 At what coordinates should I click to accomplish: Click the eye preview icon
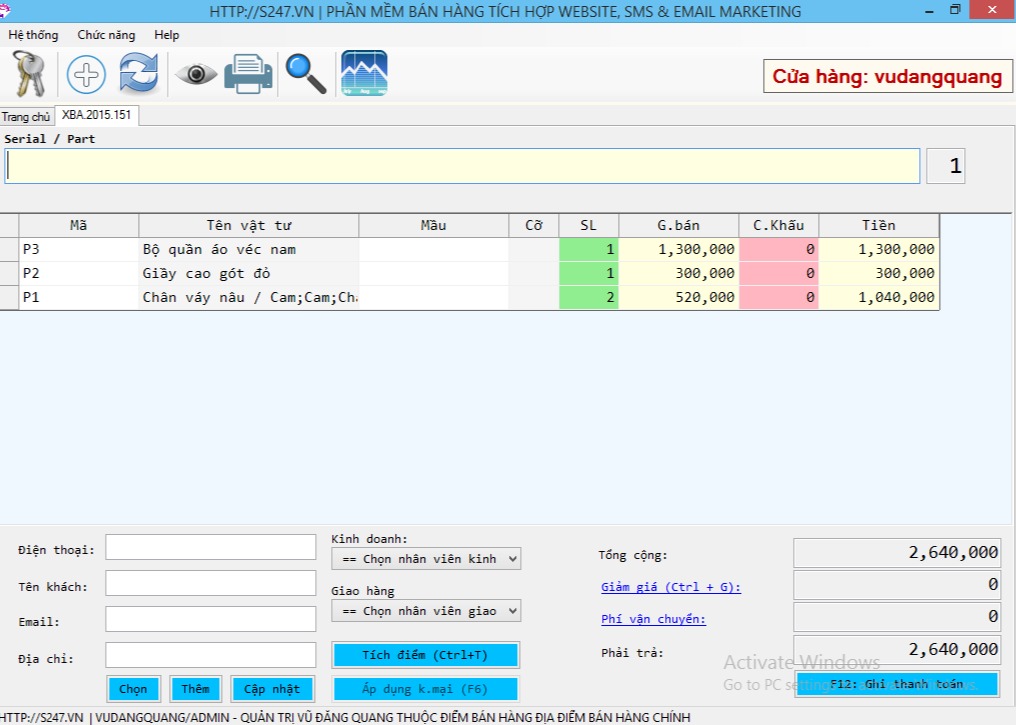point(196,74)
